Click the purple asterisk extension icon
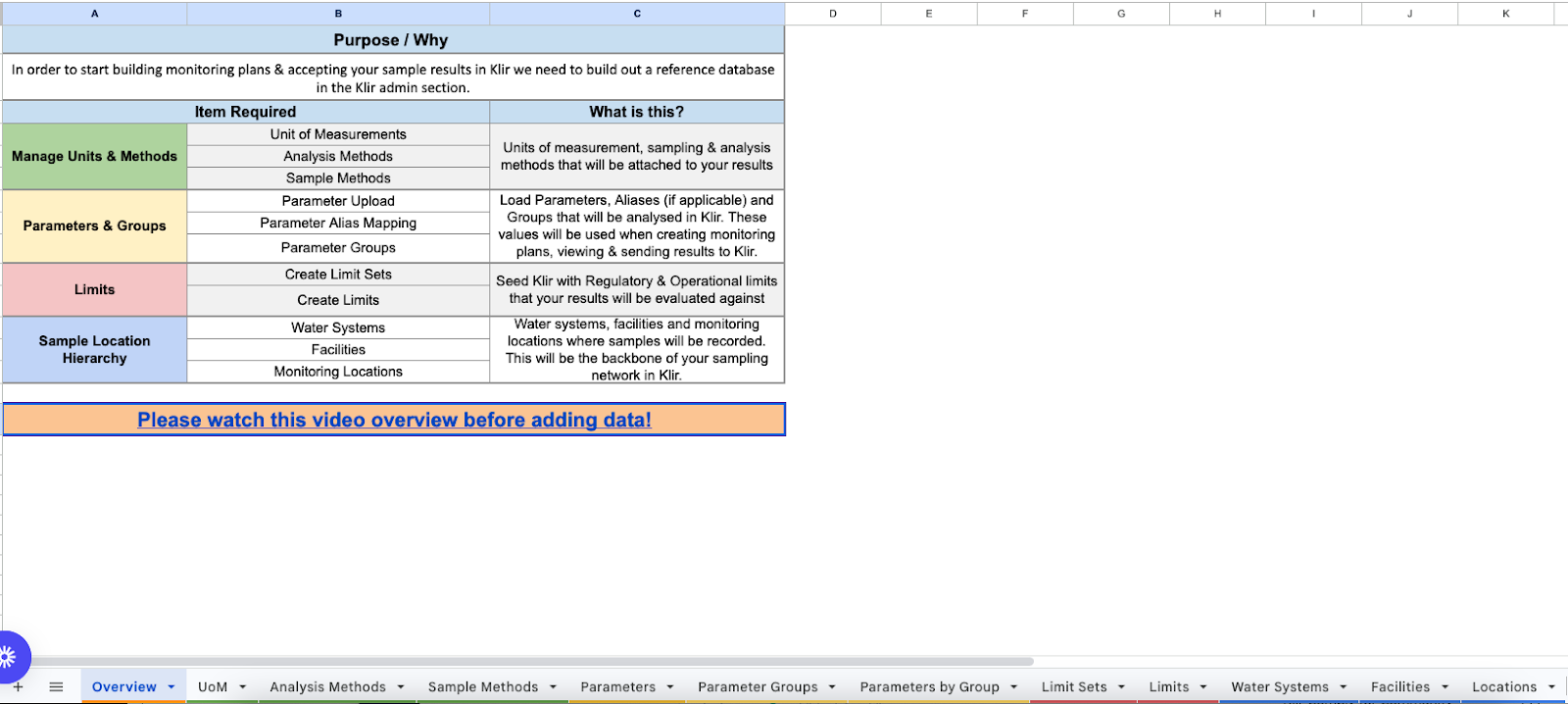Screen dimensions: 1568x704 [8, 656]
